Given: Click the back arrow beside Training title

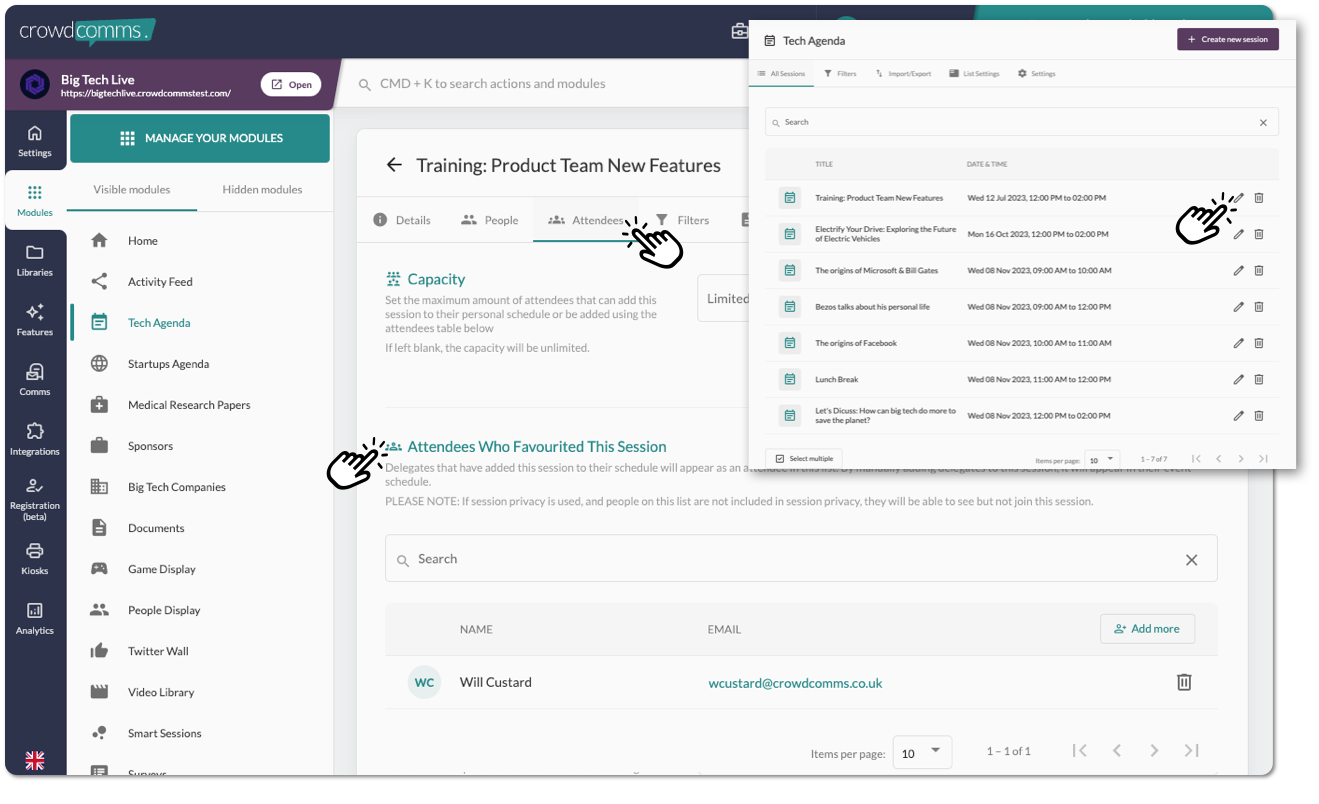Looking at the screenshot, I should coord(394,166).
